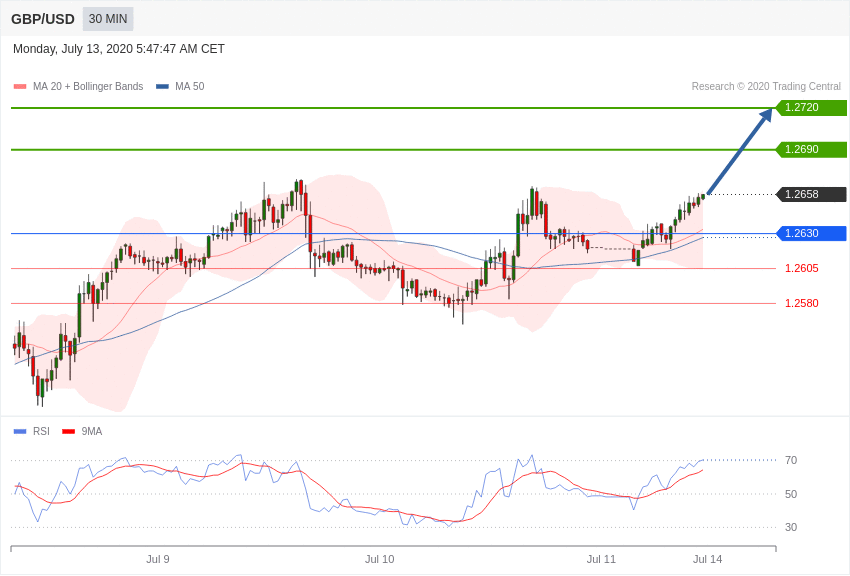Viewport: 850px width, 576px height.
Task: Click the red 1.2605 support label
Action: [x=802, y=269]
